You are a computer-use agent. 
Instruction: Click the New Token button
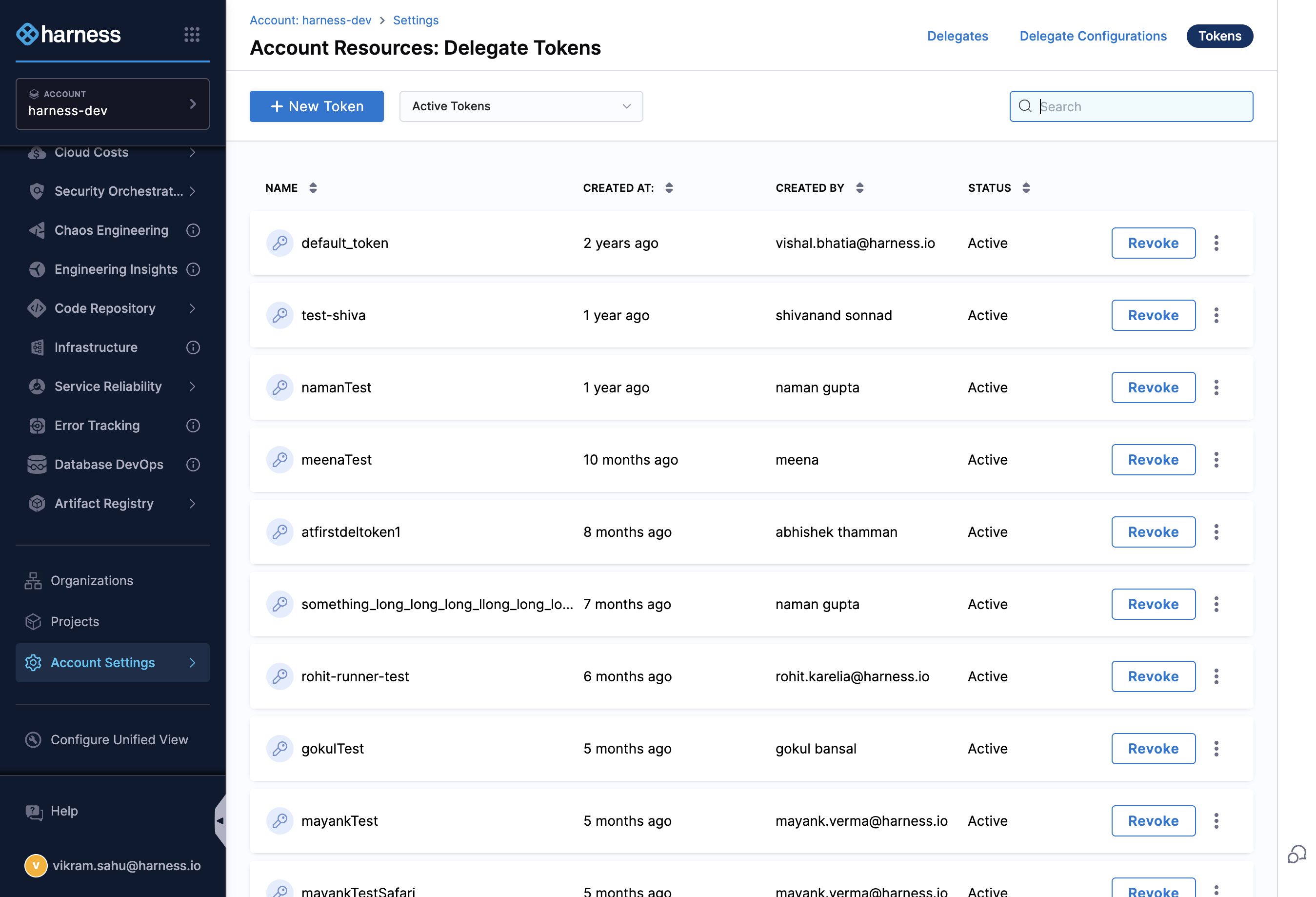coord(317,106)
